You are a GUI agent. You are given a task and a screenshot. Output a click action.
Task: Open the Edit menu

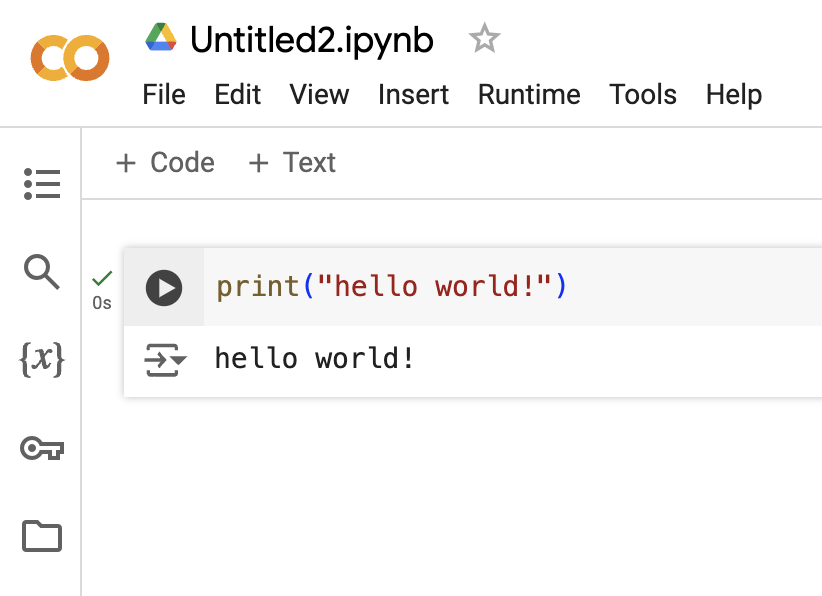(x=237, y=95)
